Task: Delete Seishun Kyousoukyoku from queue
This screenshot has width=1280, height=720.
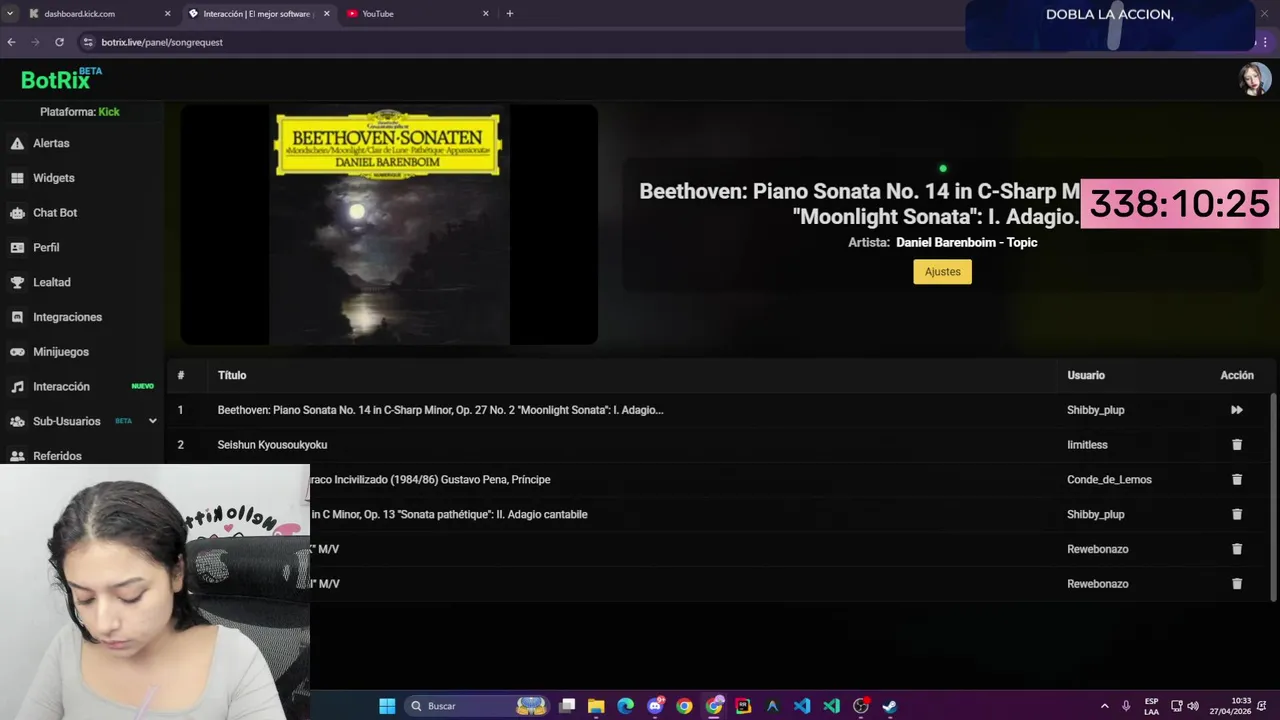Action: (1236, 445)
